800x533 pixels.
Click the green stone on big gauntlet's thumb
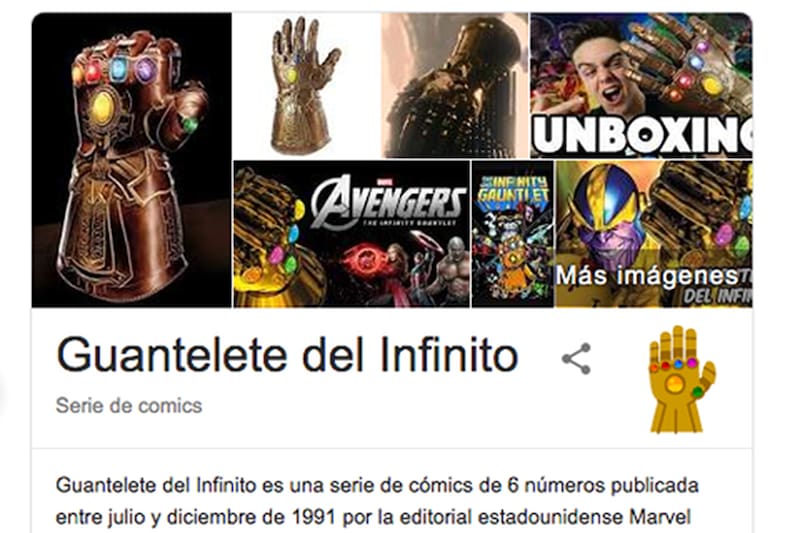(x=190, y=124)
